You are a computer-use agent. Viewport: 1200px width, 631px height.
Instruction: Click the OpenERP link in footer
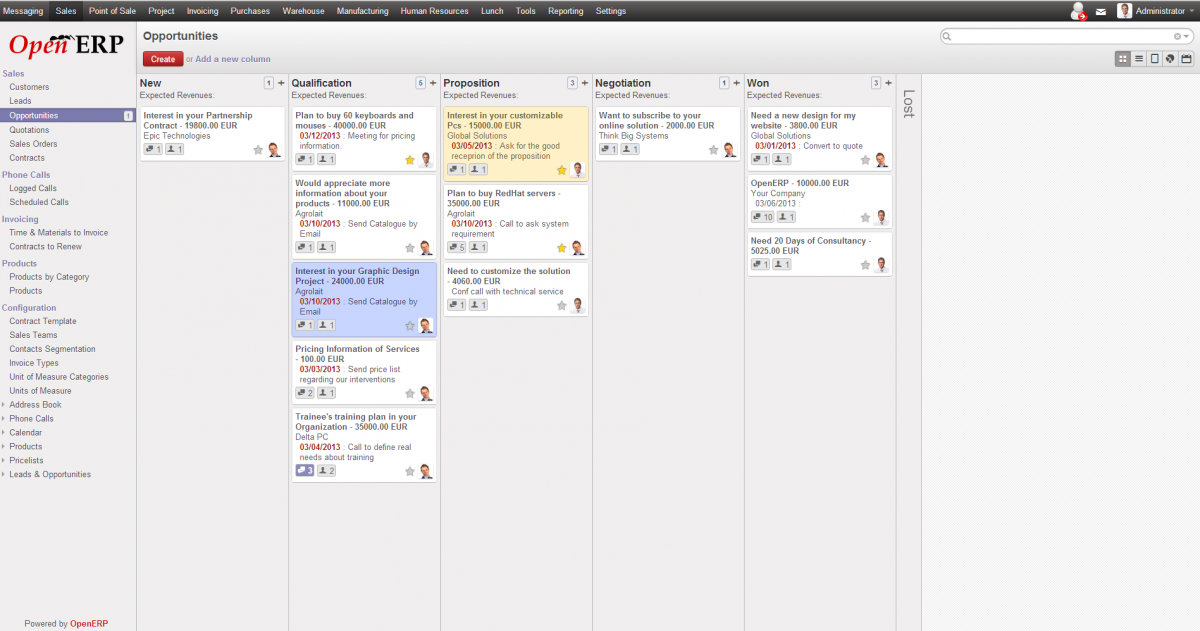(x=89, y=623)
